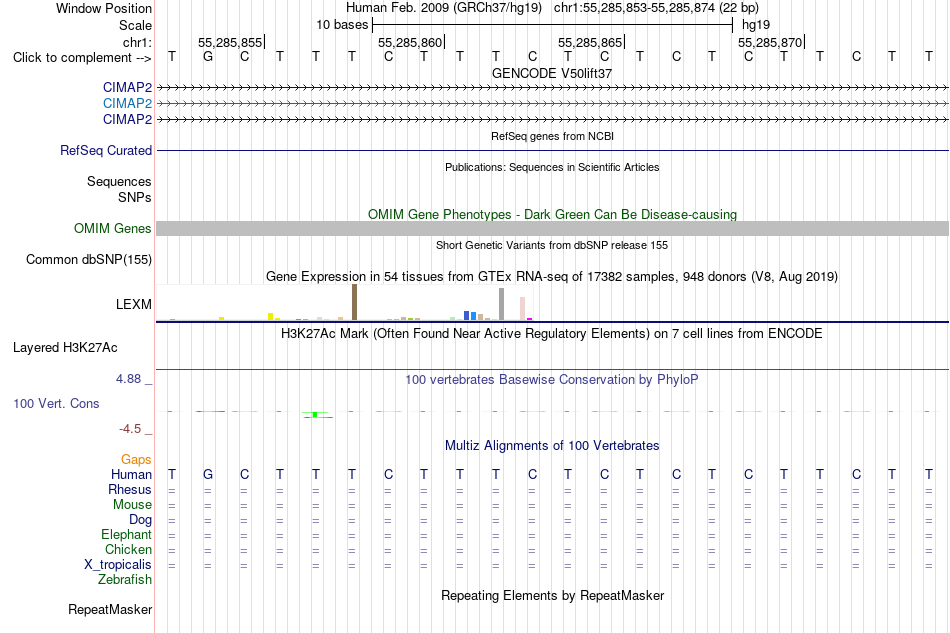Select the X_tropicalis alignment row label
The height and width of the screenshot is (633, 950).
coord(118,565)
